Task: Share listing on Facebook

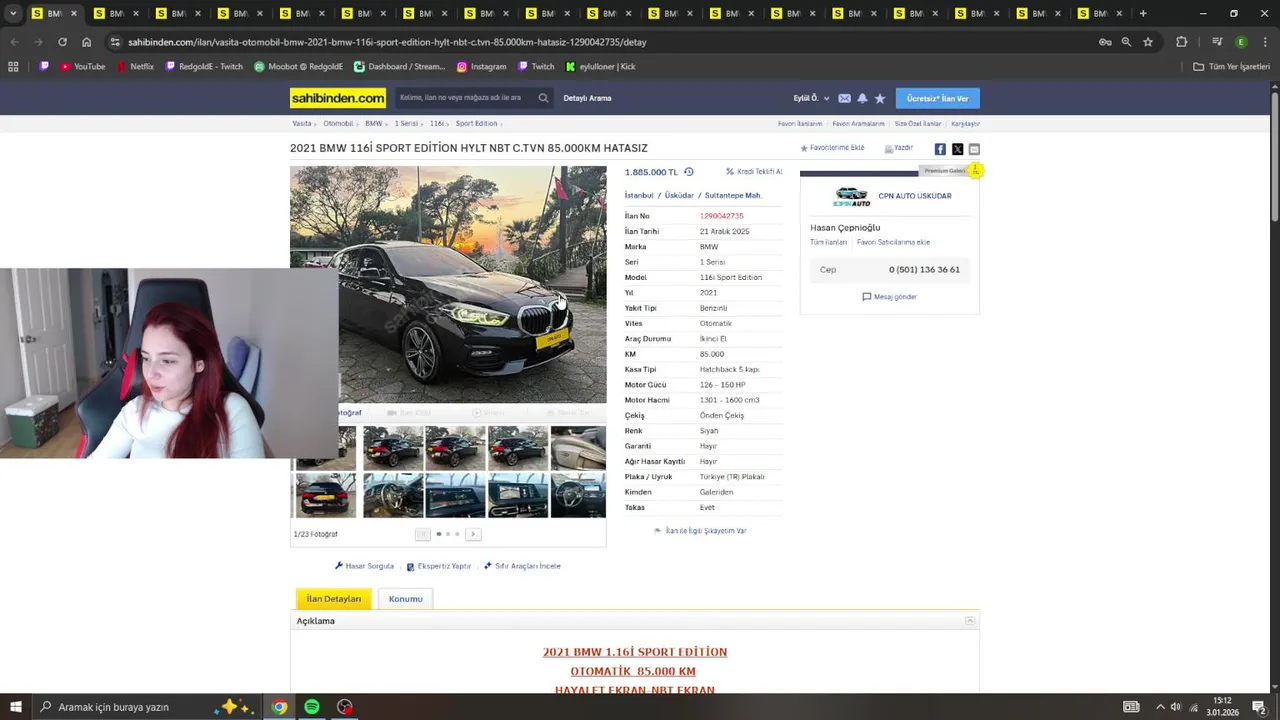Action: point(940,149)
